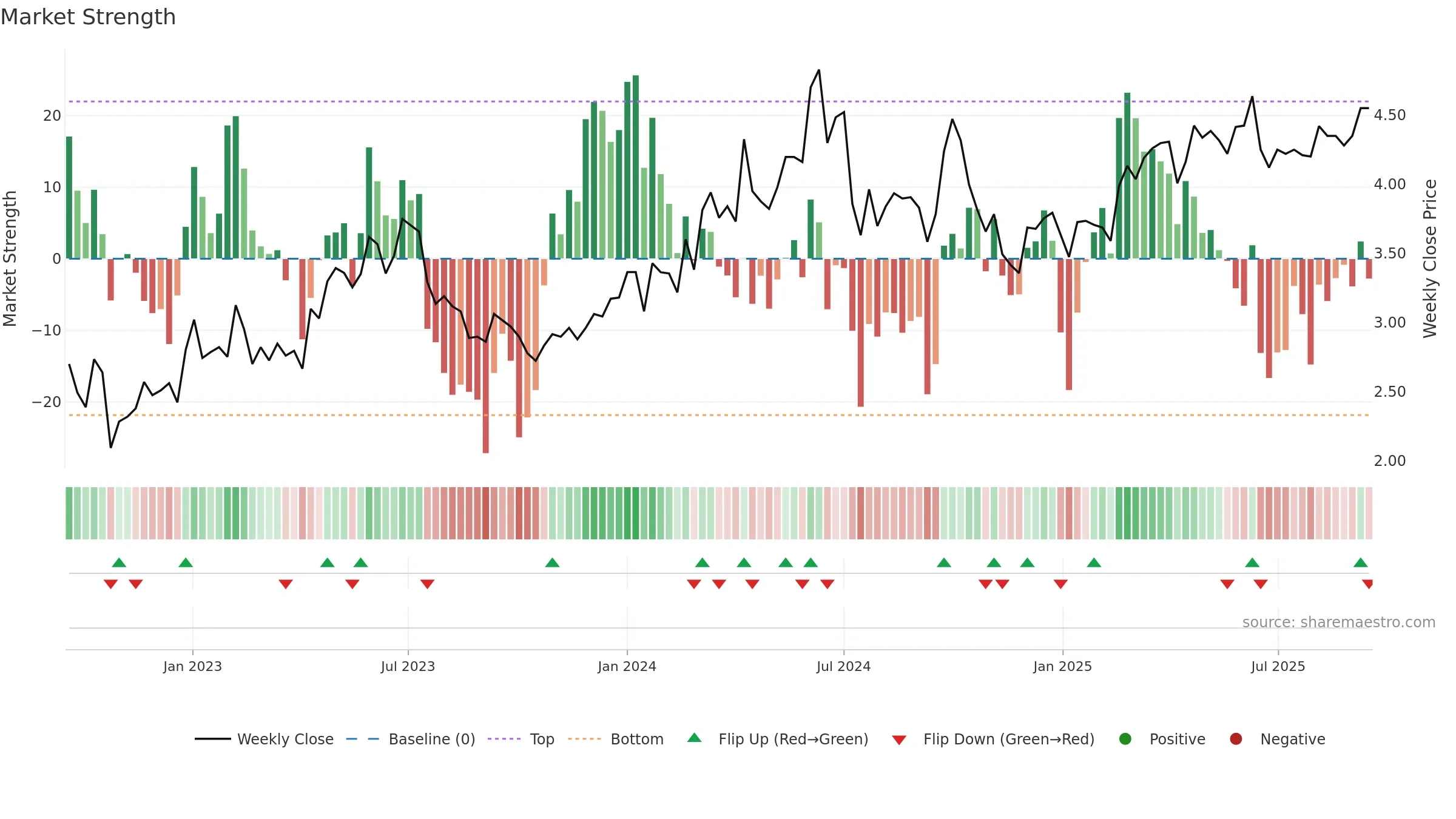Click the 20 tick on the left axis
Viewport: 1456px width, 819px height.
pyautogui.click(x=52, y=115)
